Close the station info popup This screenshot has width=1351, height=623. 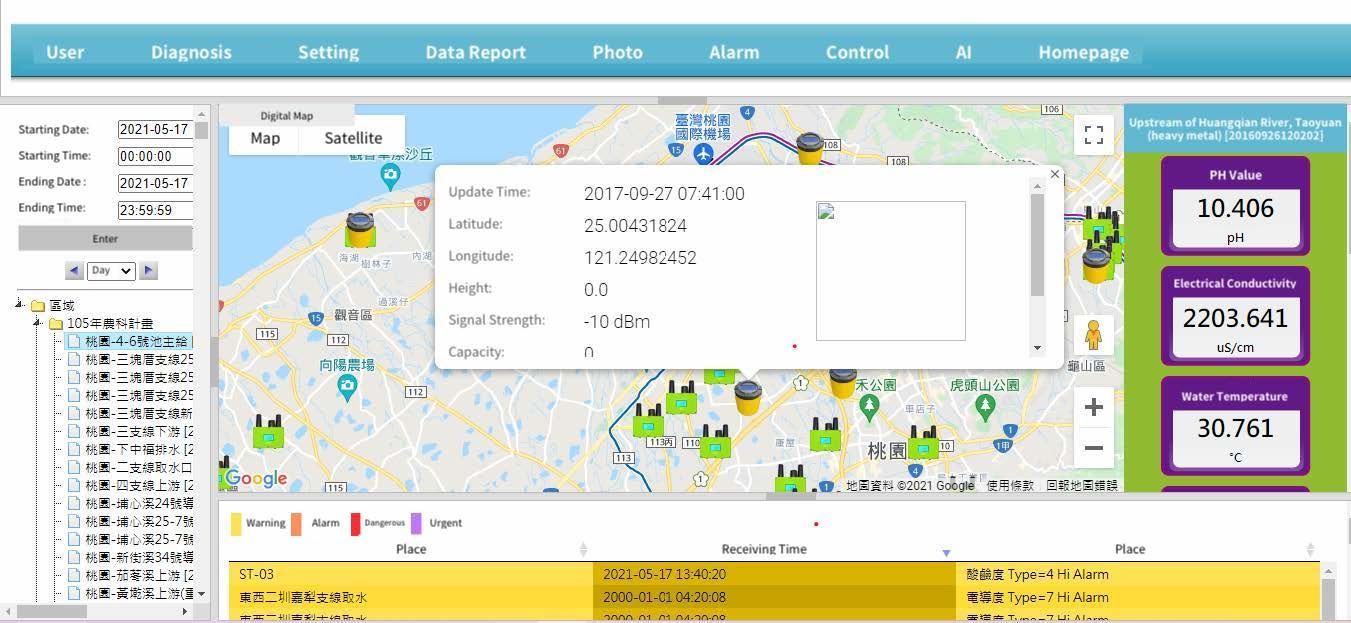coord(1054,175)
